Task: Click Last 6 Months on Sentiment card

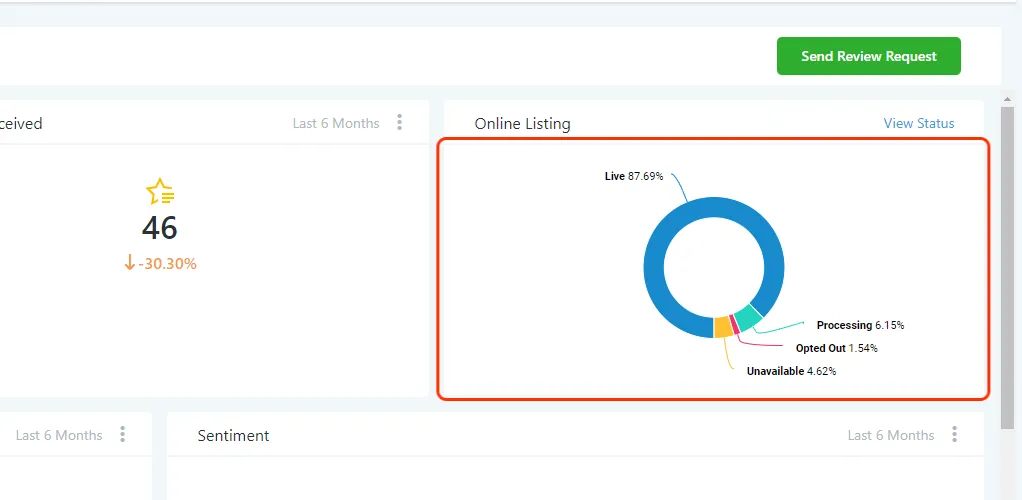Action: click(891, 435)
